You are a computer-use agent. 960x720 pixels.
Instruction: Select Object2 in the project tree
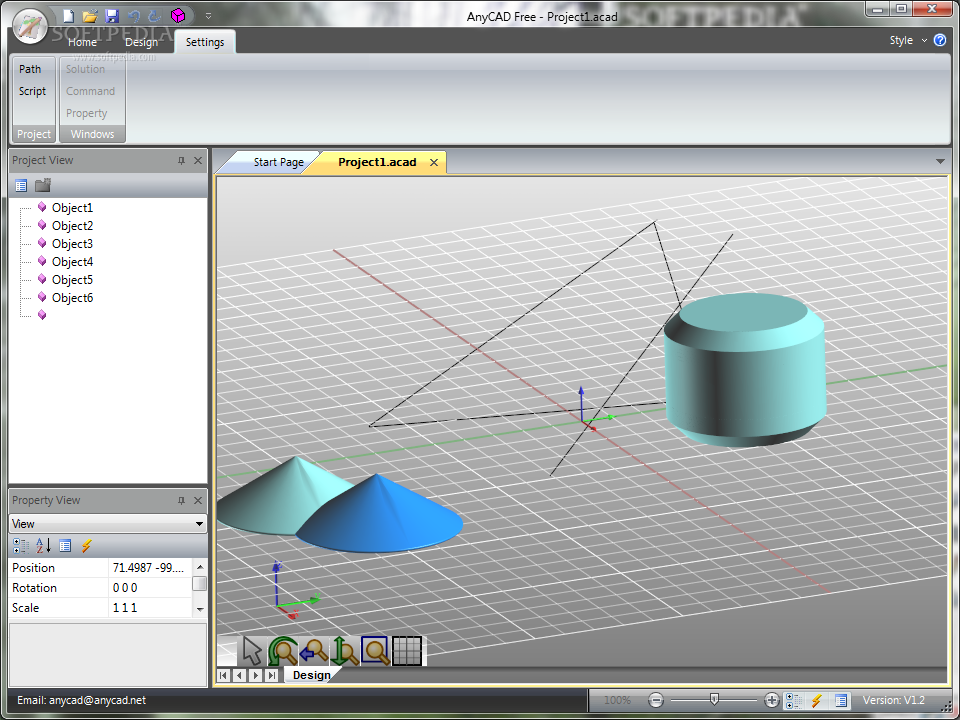(72, 226)
